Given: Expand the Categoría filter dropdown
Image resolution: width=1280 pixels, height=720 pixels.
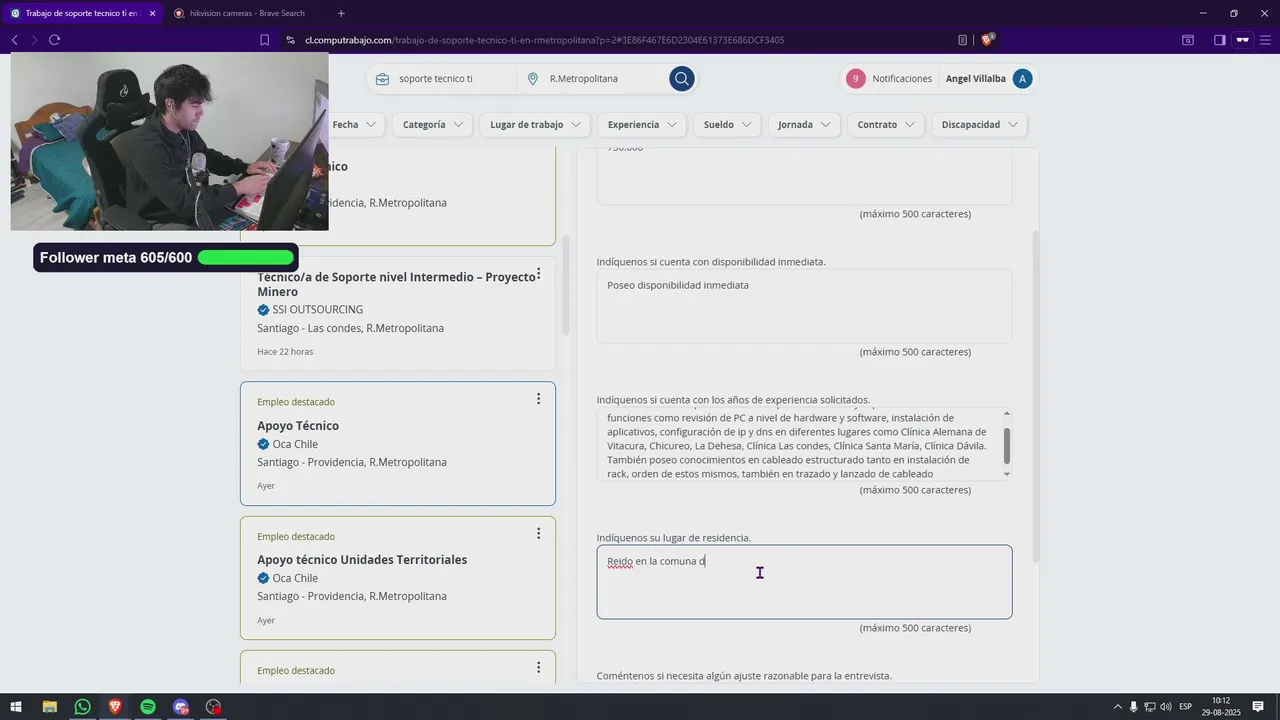Looking at the screenshot, I should pyautogui.click(x=433, y=124).
